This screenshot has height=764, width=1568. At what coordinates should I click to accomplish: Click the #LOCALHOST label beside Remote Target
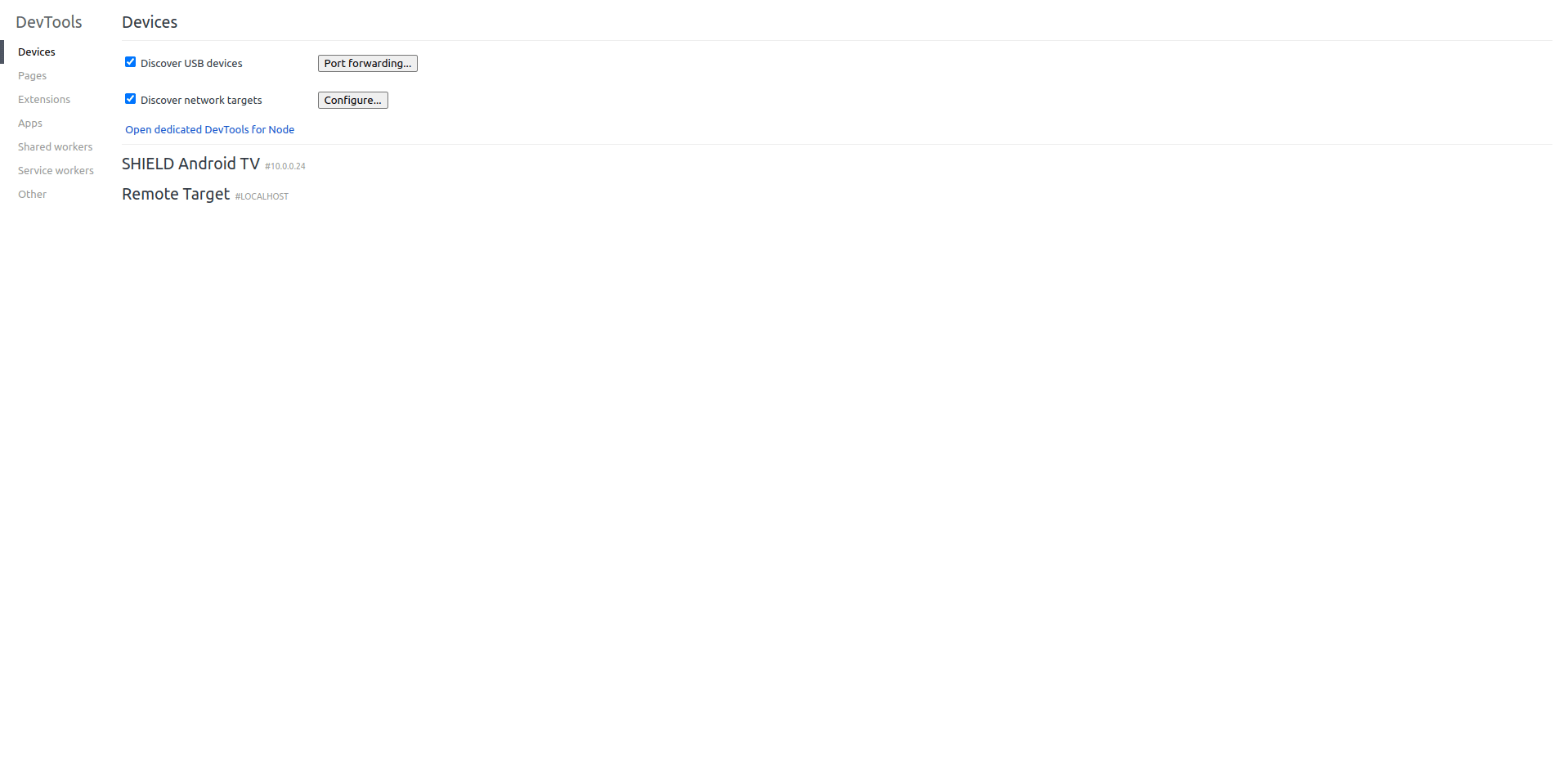[x=262, y=196]
